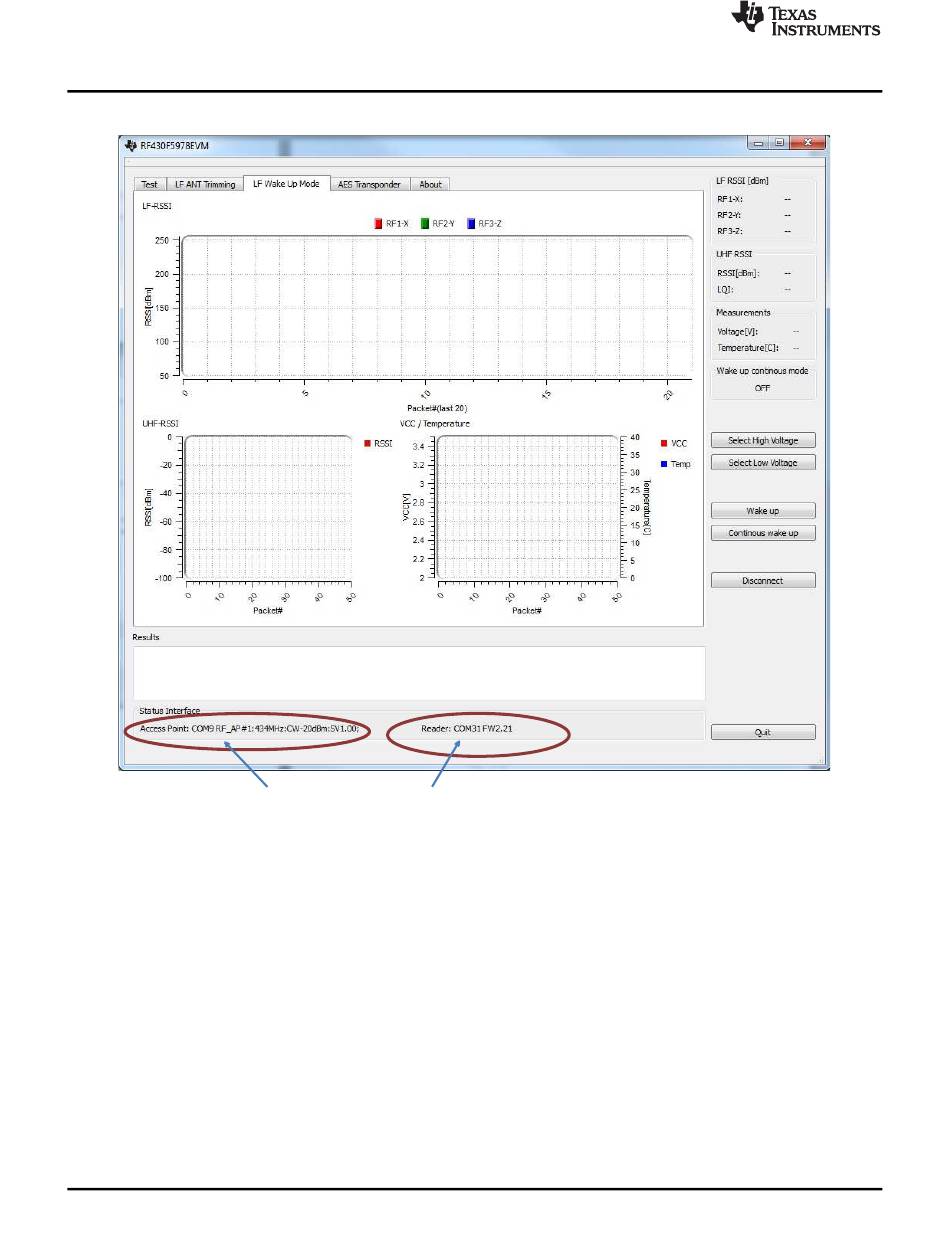Click the RSSI[dBm] label in UHF RSSI panel

coord(738,272)
